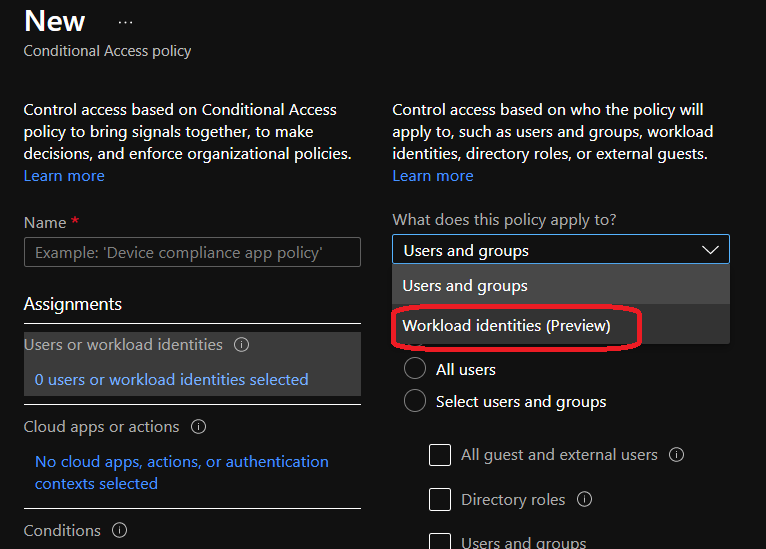Open Learn more link under policy applies description
The width and height of the screenshot is (766, 549).
coord(433,176)
